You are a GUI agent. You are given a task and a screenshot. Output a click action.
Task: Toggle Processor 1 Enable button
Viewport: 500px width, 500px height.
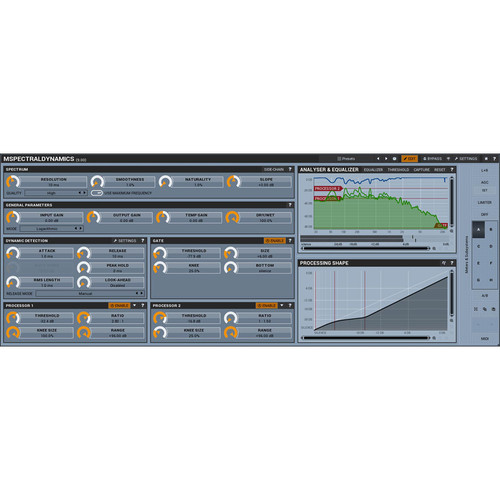click(x=119, y=305)
